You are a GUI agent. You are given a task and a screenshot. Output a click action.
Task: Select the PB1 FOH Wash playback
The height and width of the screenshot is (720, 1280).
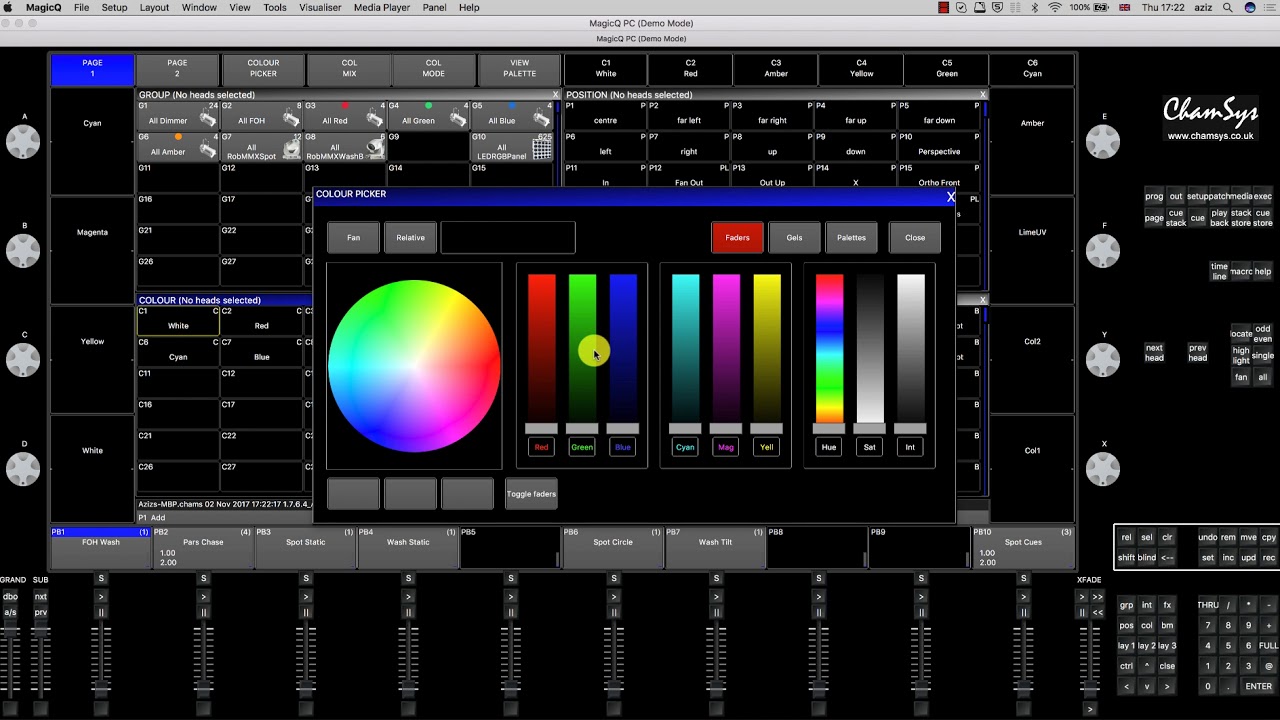click(101, 548)
